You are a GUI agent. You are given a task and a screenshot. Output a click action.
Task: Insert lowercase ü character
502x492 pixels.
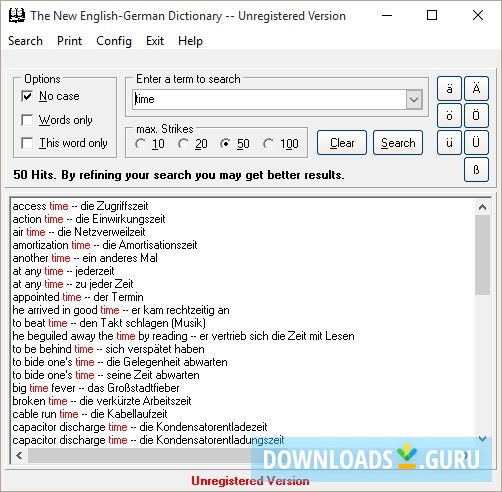(x=449, y=143)
